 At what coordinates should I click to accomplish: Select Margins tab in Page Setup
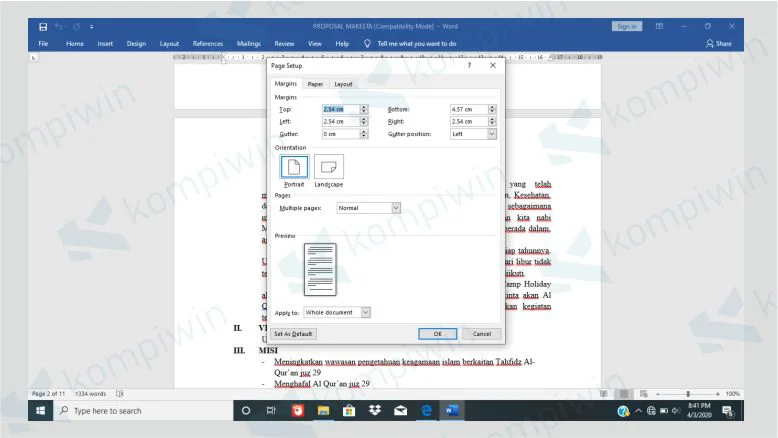(286, 84)
